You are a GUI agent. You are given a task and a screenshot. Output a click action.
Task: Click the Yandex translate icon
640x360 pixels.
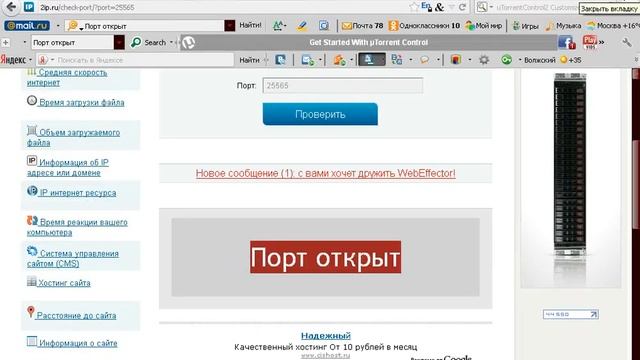(x=396, y=60)
